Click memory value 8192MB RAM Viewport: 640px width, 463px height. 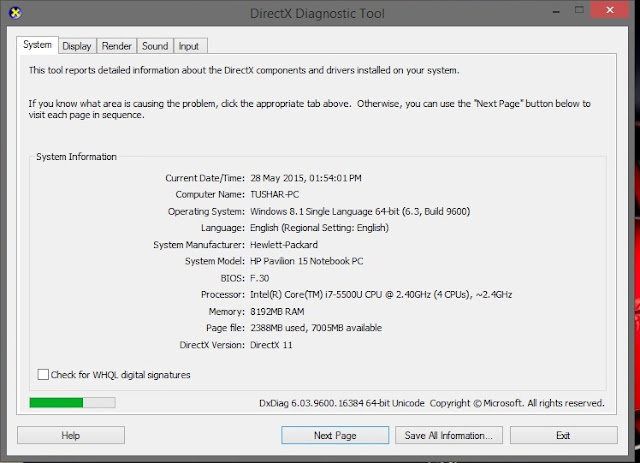click(277, 312)
